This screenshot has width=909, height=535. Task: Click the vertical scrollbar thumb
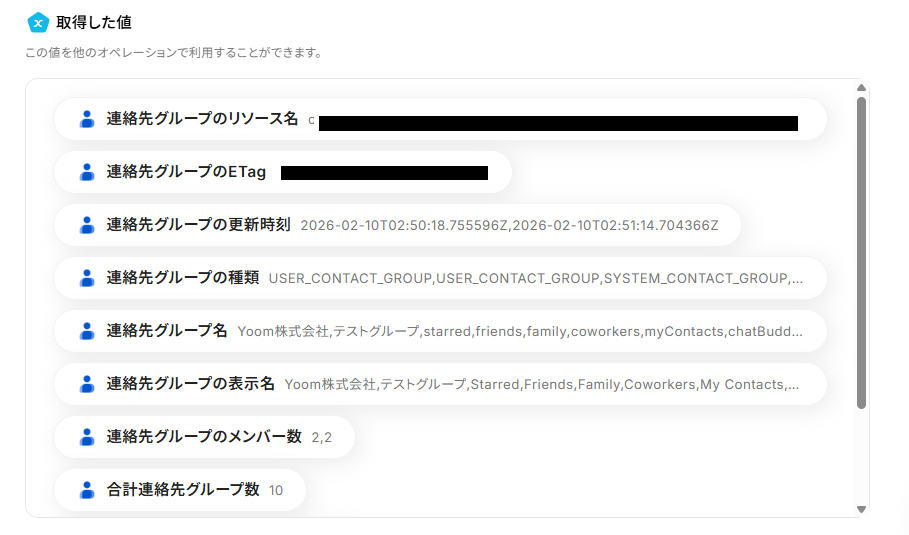(x=861, y=250)
